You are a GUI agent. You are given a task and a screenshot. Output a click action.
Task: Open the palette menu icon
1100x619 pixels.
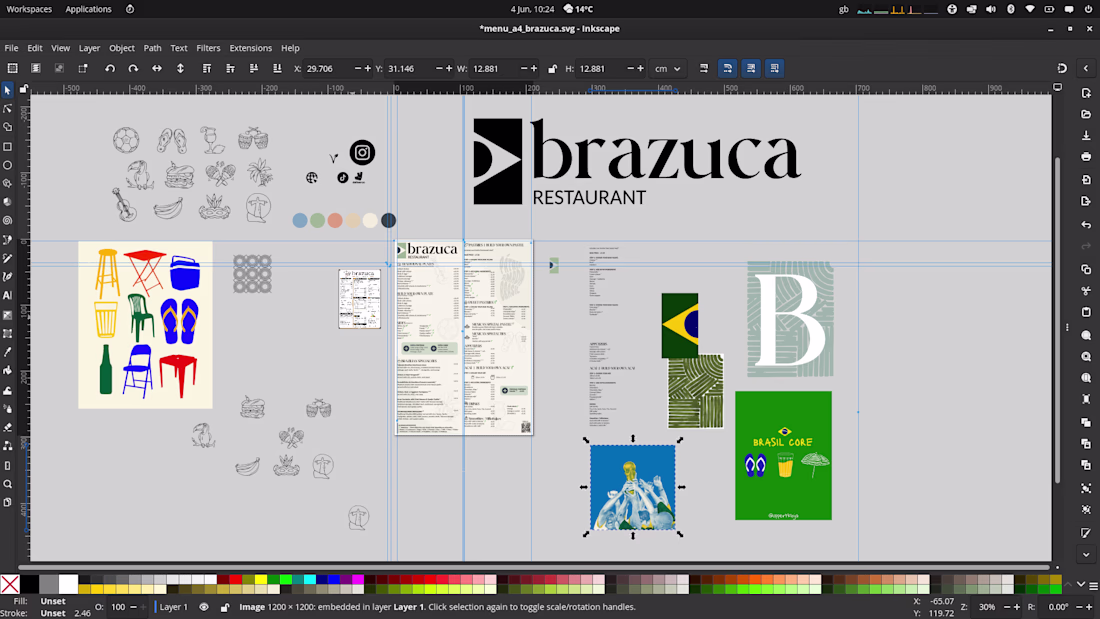(x=1093, y=585)
